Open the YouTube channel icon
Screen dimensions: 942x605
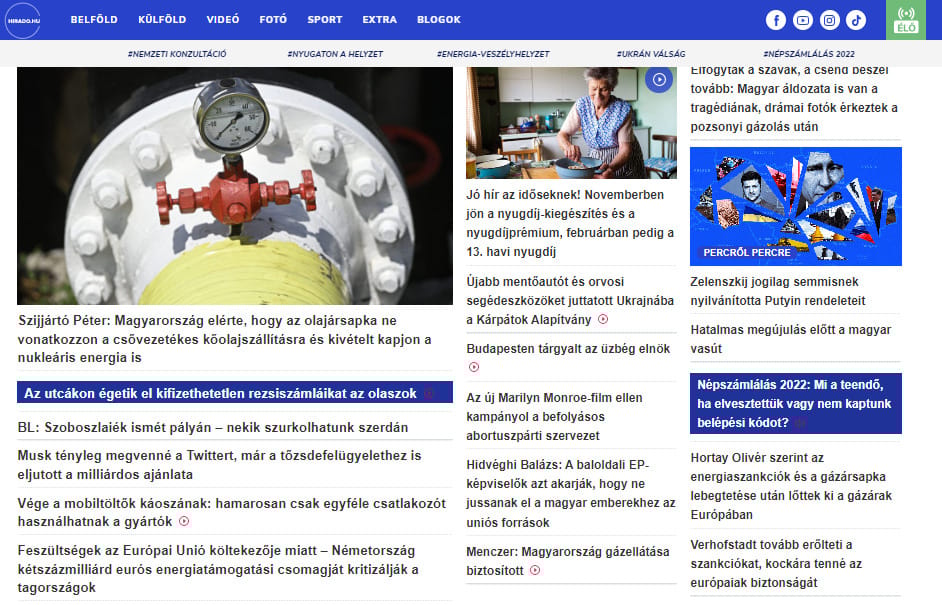803,20
